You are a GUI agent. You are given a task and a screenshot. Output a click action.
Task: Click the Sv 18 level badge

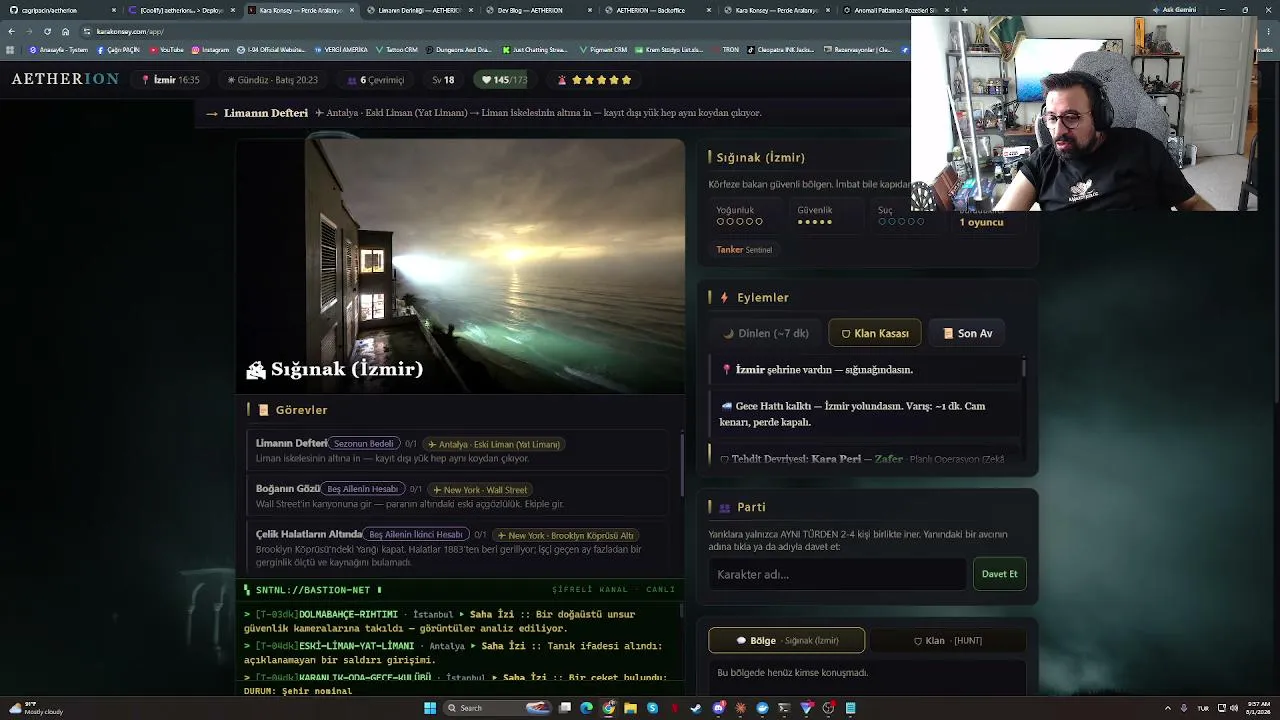[443, 80]
